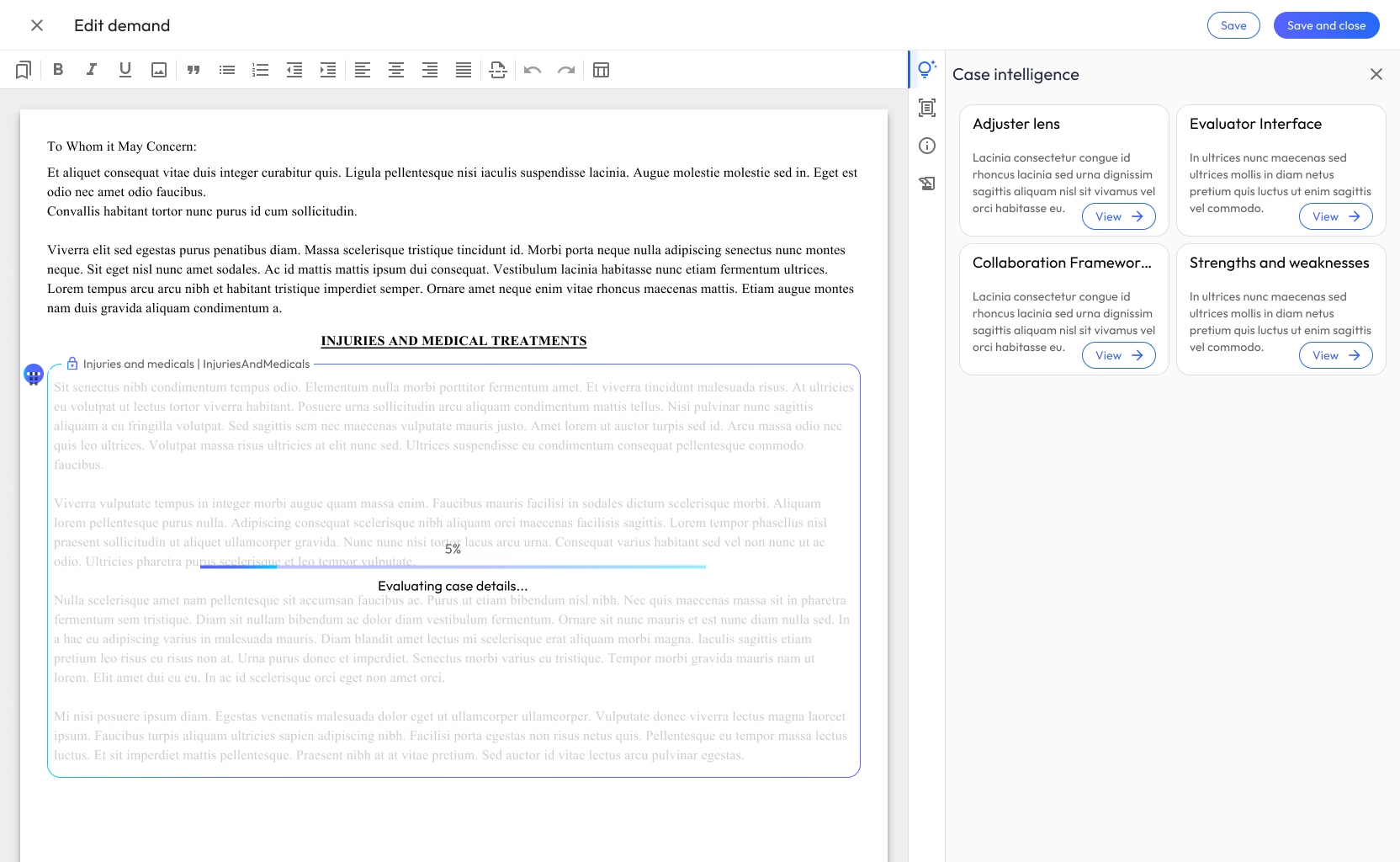Image resolution: width=1400 pixels, height=862 pixels.
Task: Click the 'Evaluating case details...' status text
Action: point(453,586)
